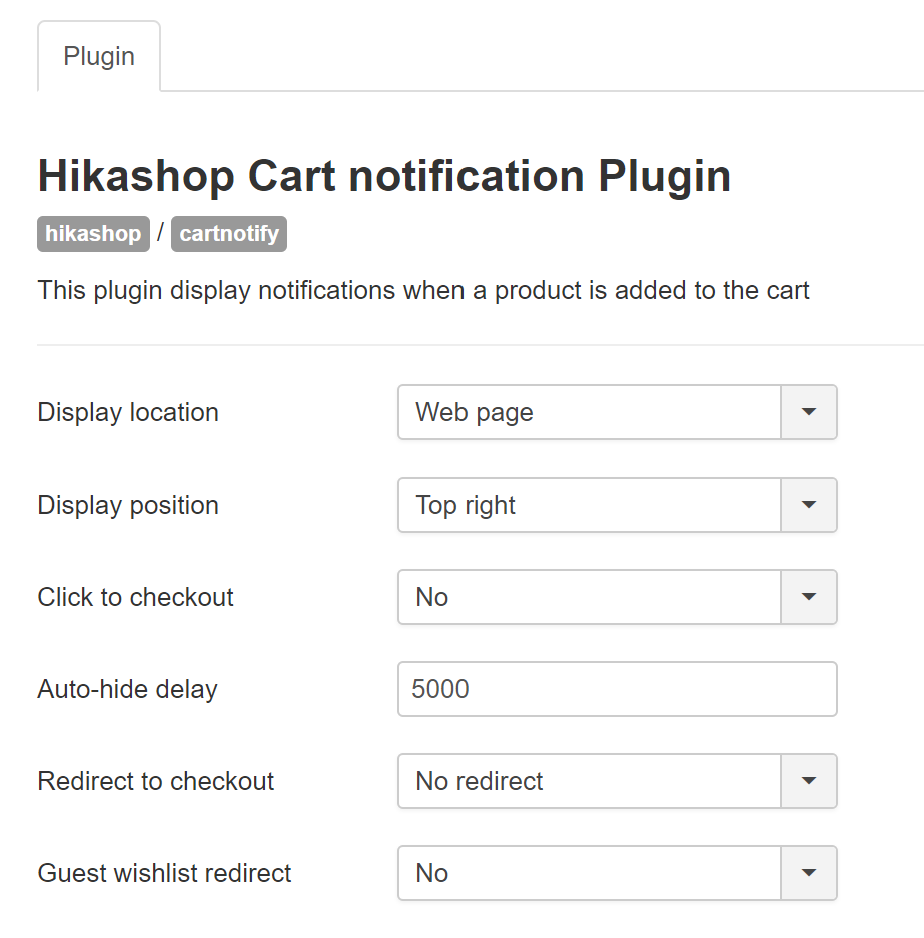Click the Guest wishlist redirect label
The image size is (924, 938).
(x=164, y=873)
